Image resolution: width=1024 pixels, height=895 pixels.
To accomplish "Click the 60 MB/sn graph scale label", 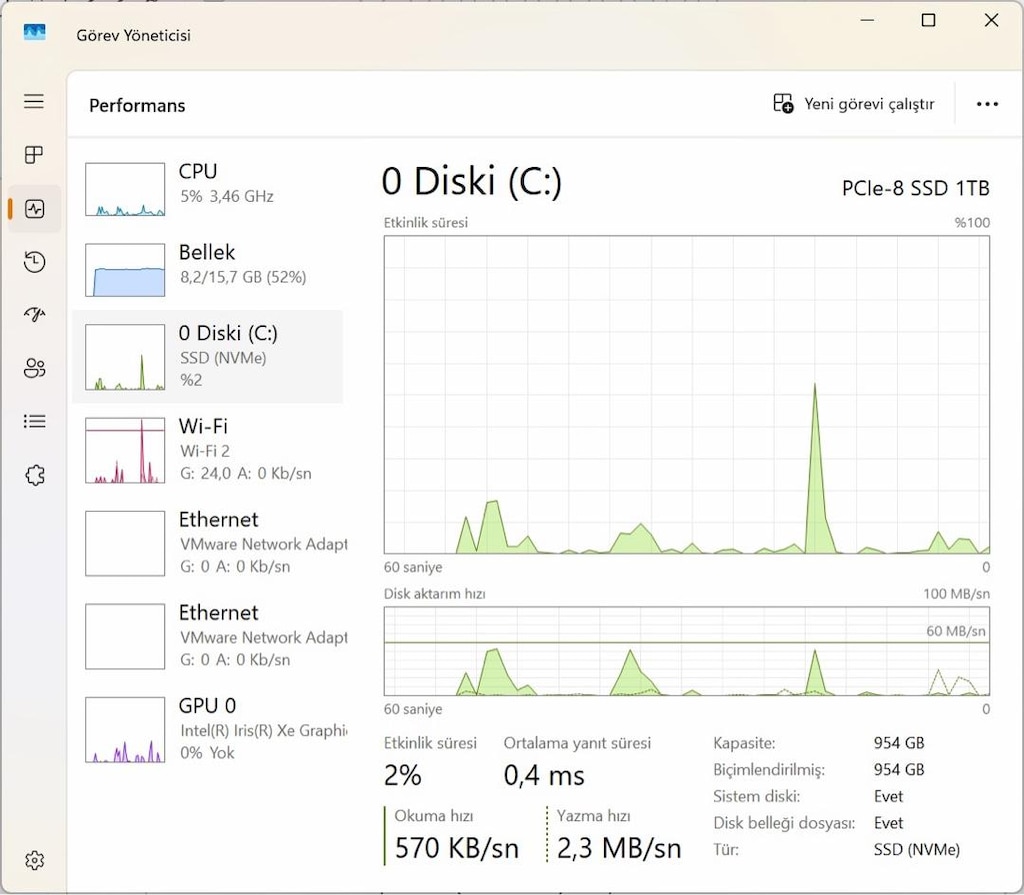I will (955, 631).
